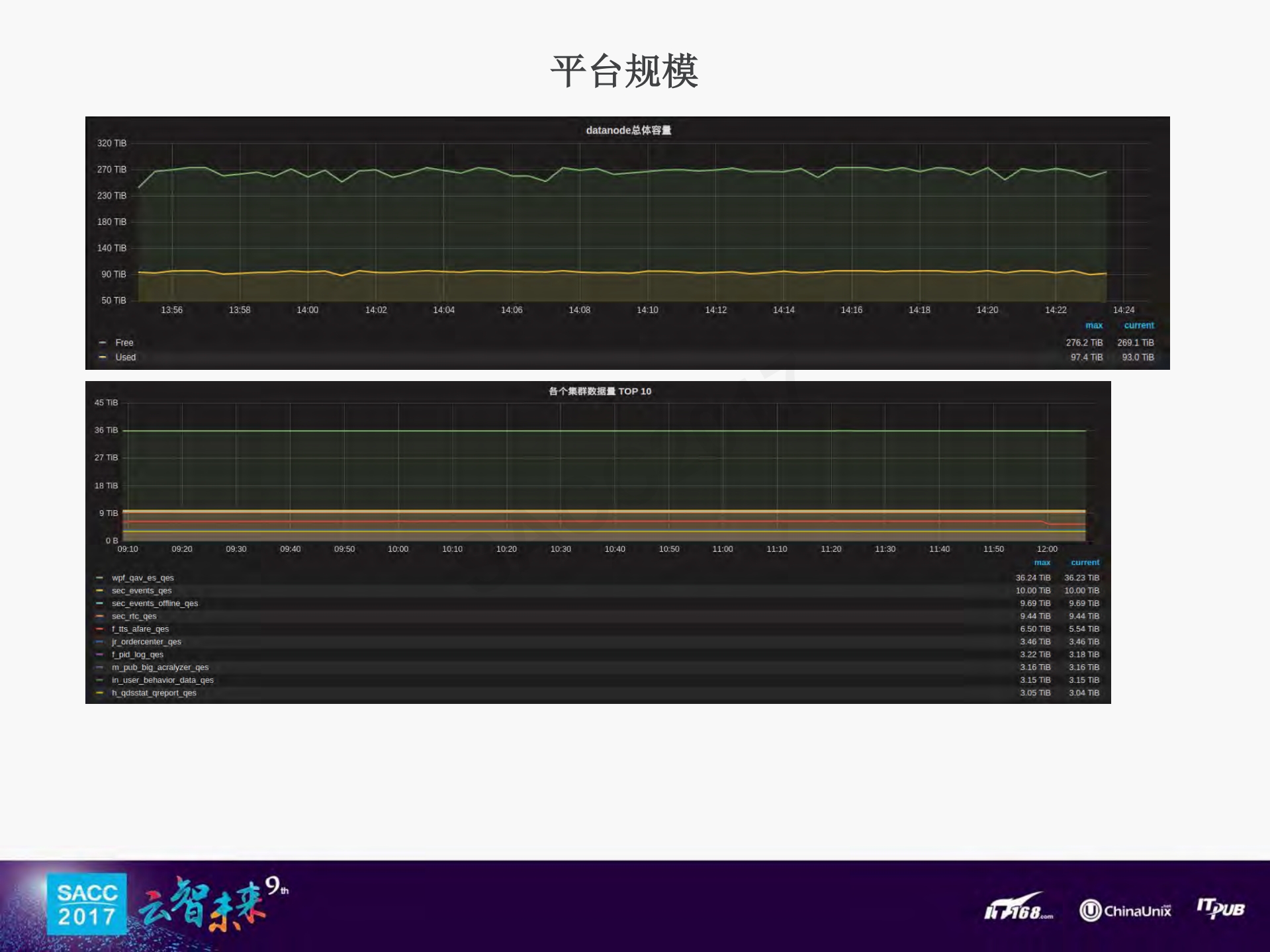The height and width of the screenshot is (952, 1270).
Task: Toggle the wpf_qav_es_qes series visibility
Action: [143, 578]
